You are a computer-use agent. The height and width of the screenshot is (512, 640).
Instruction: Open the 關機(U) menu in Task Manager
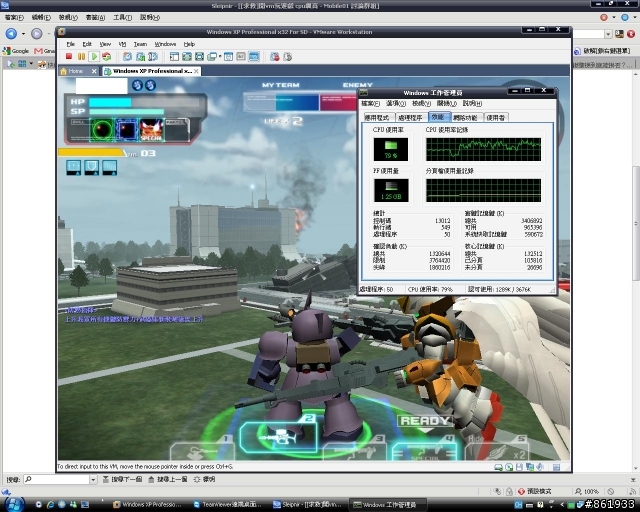[x=447, y=103]
